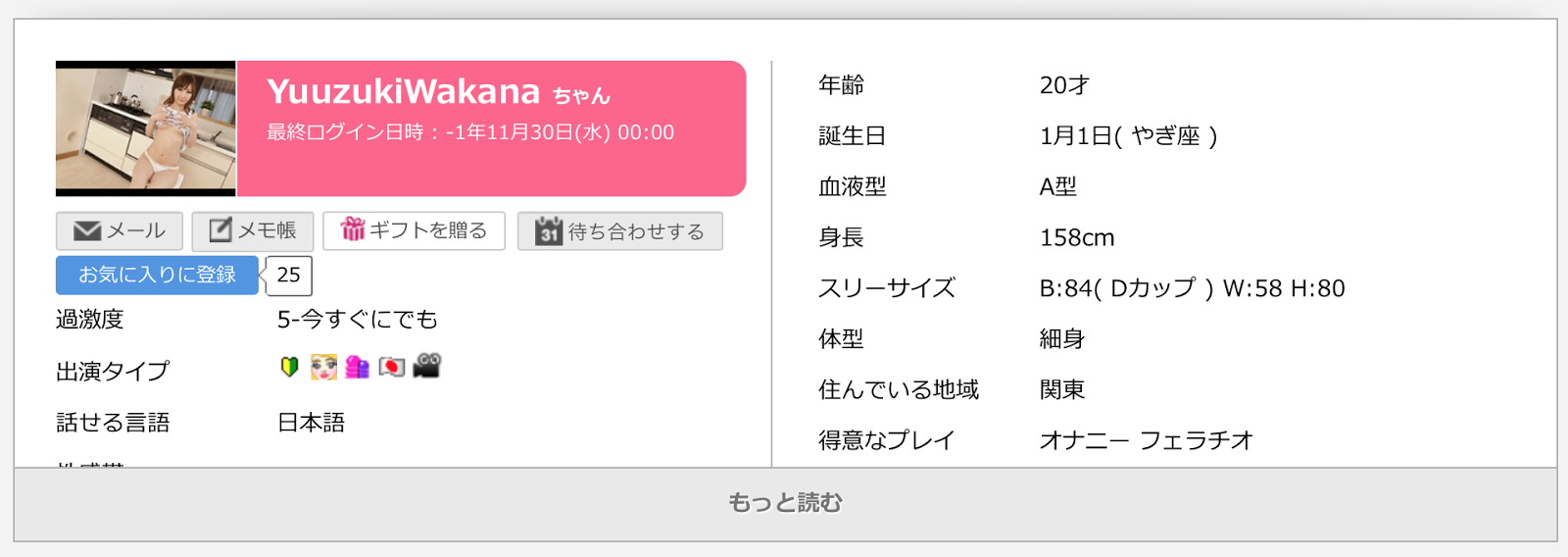Click the calendar 31 icon

coord(549,231)
